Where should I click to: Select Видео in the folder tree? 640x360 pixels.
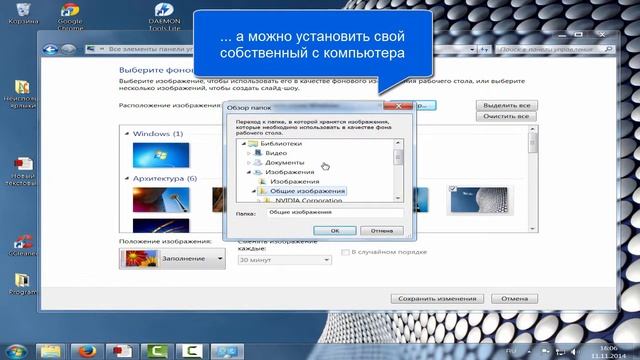[276, 153]
